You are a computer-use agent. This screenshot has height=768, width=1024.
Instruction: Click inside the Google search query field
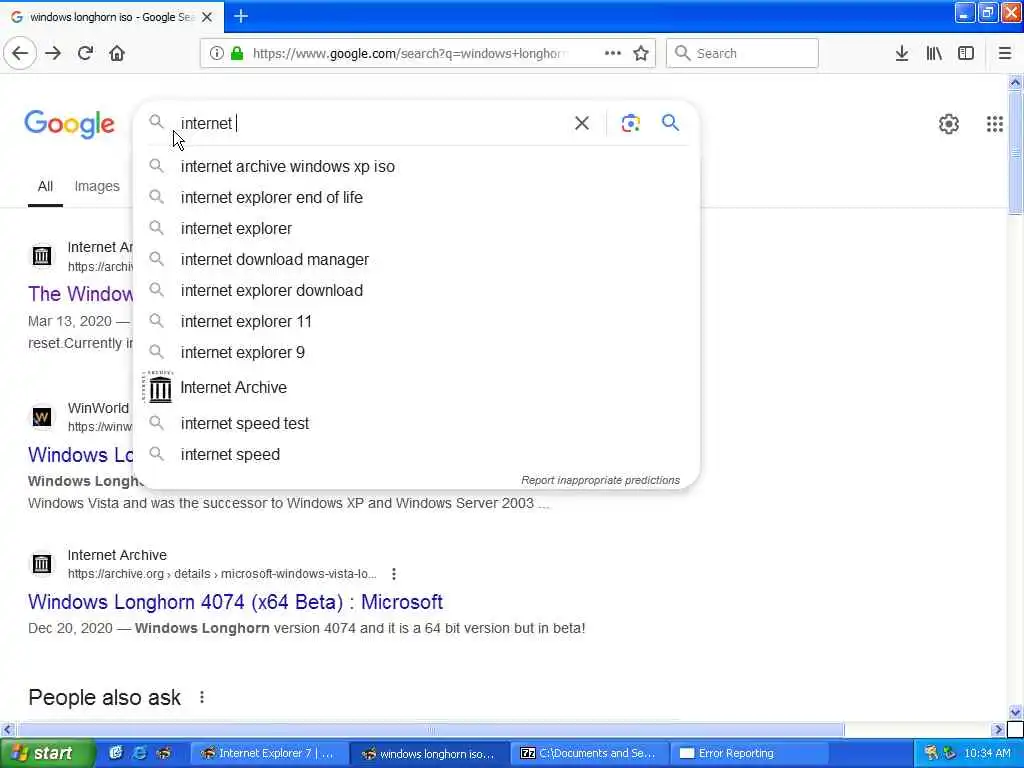coord(372,123)
